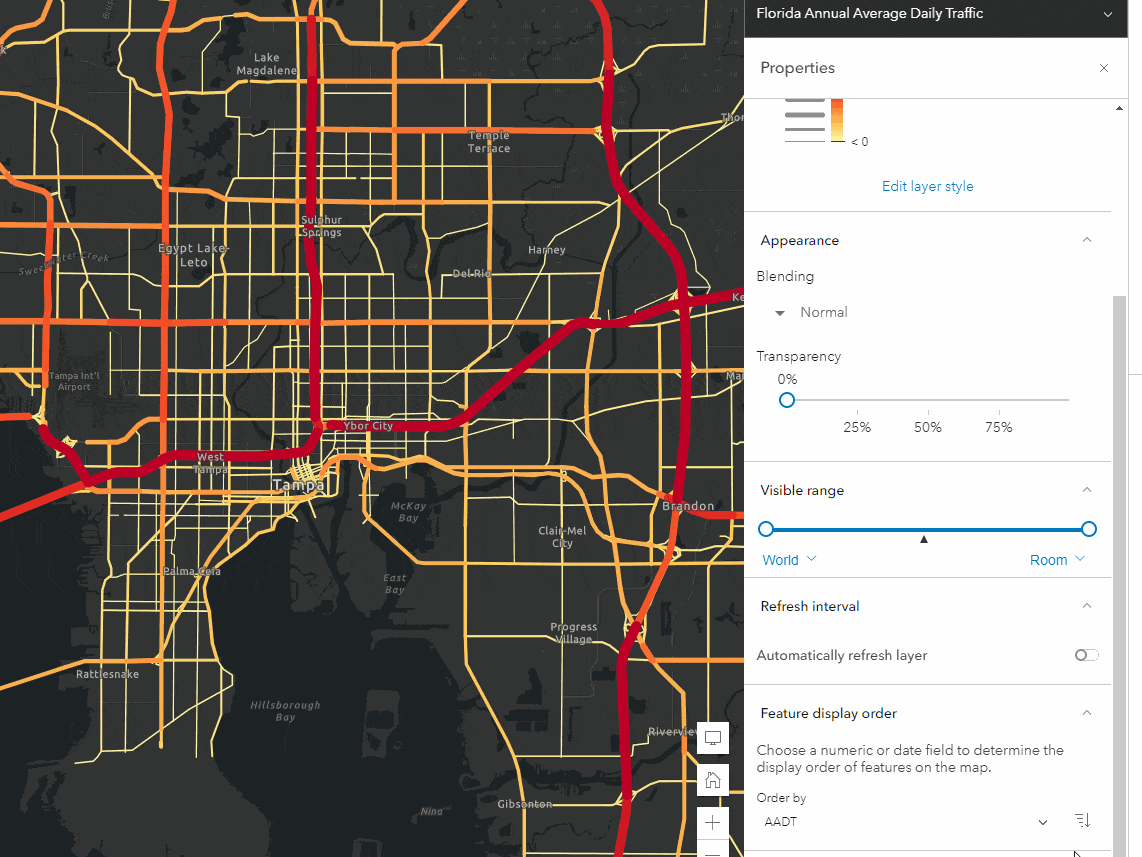Click the Del Rio label on map
Screen dimensions: 1142x857
pyautogui.click(x=472, y=274)
